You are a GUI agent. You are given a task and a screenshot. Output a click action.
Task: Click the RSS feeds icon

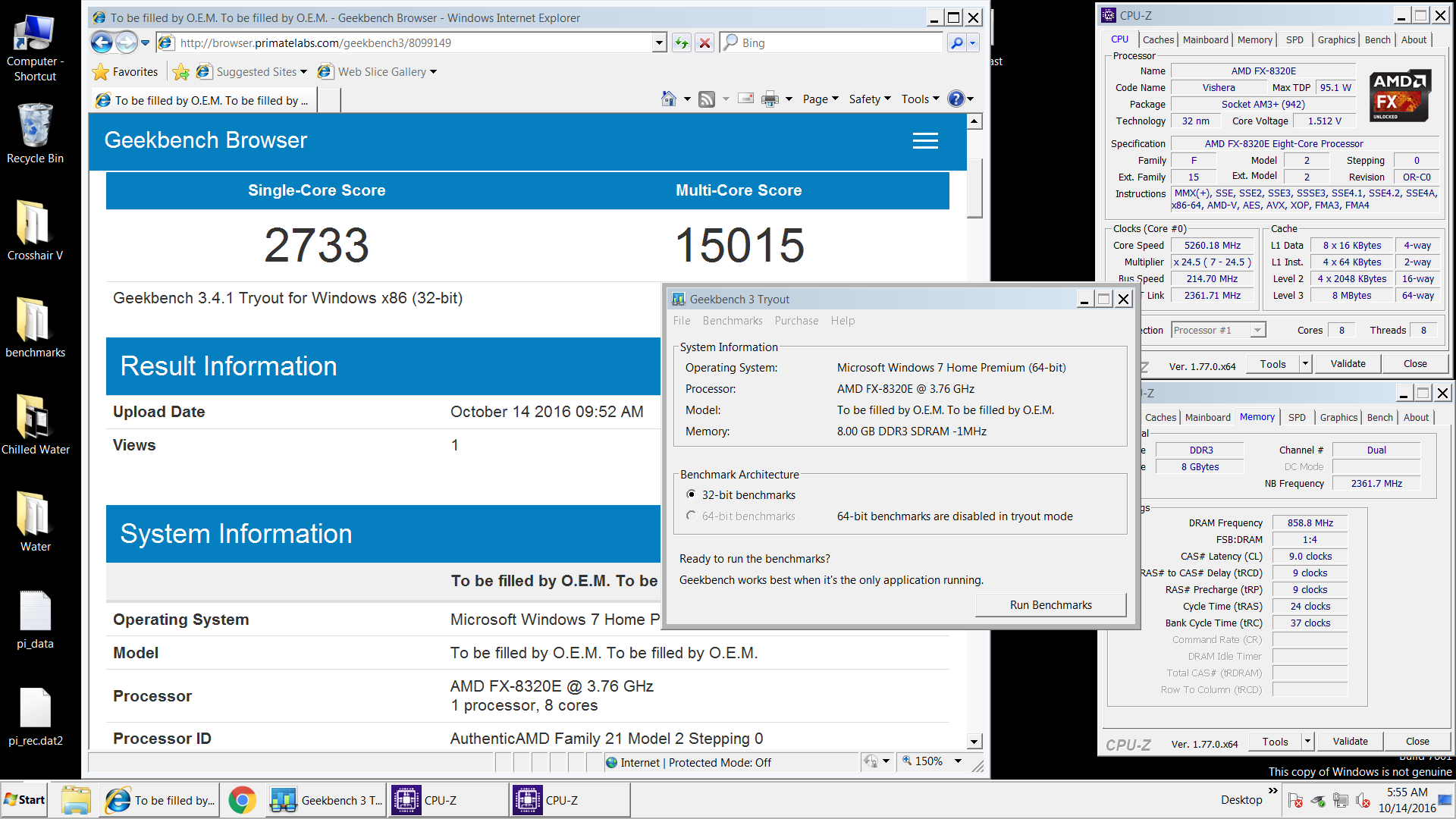tap(707, 99)
